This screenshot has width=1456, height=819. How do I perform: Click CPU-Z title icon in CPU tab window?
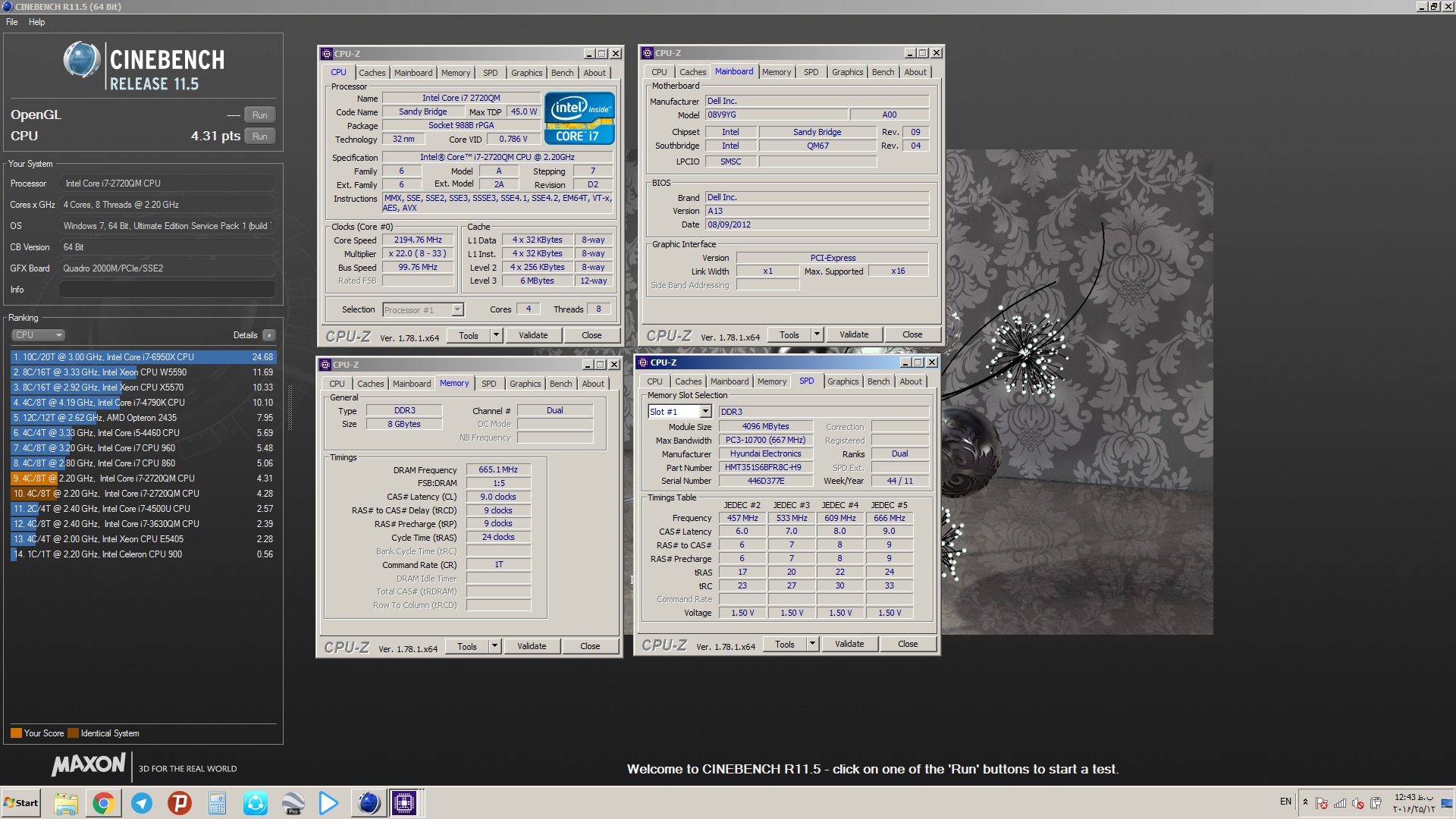[327, 54]
